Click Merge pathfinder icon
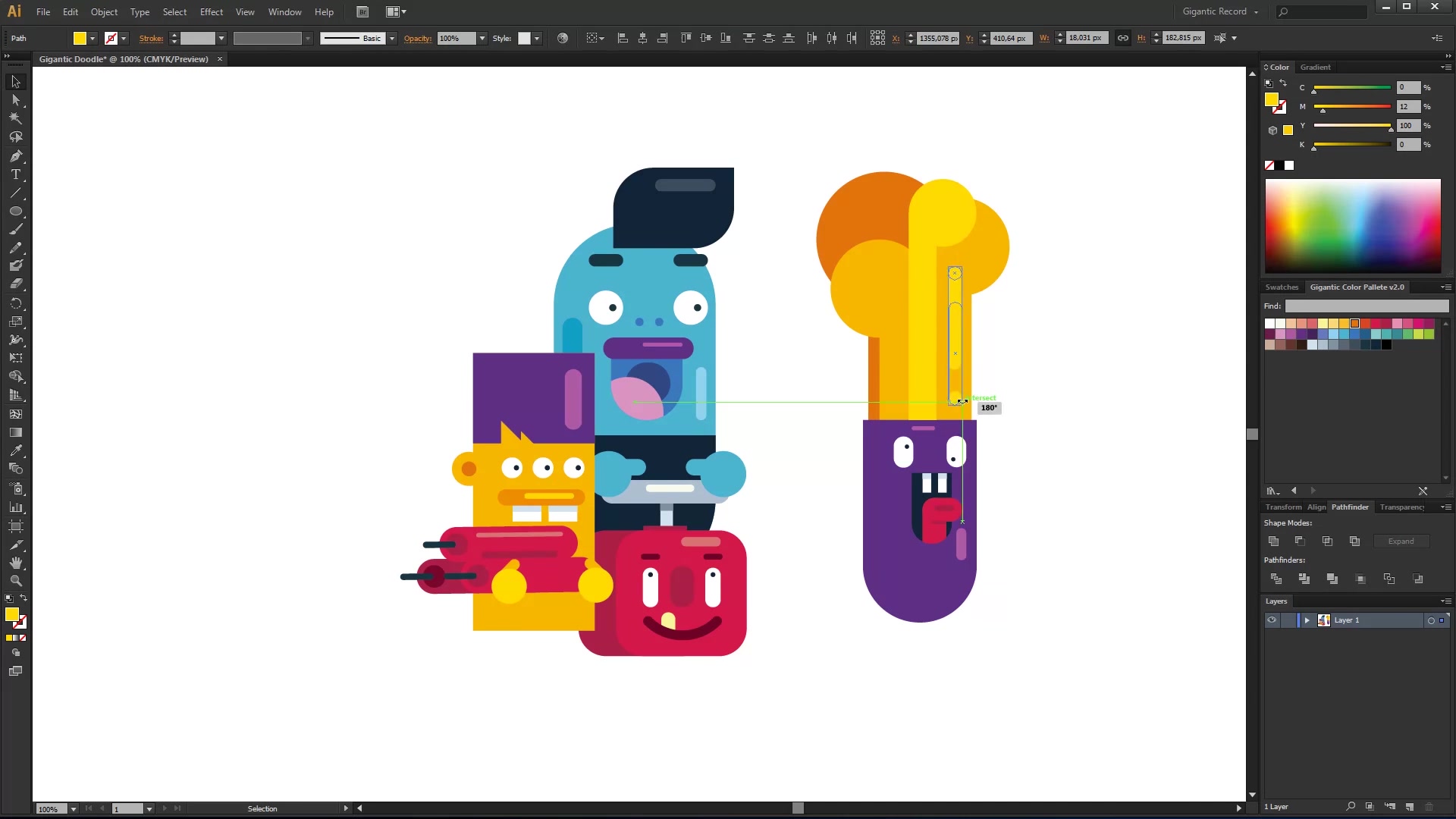The width and height of the screenshot is (1456, 819). coord(1332,579)
